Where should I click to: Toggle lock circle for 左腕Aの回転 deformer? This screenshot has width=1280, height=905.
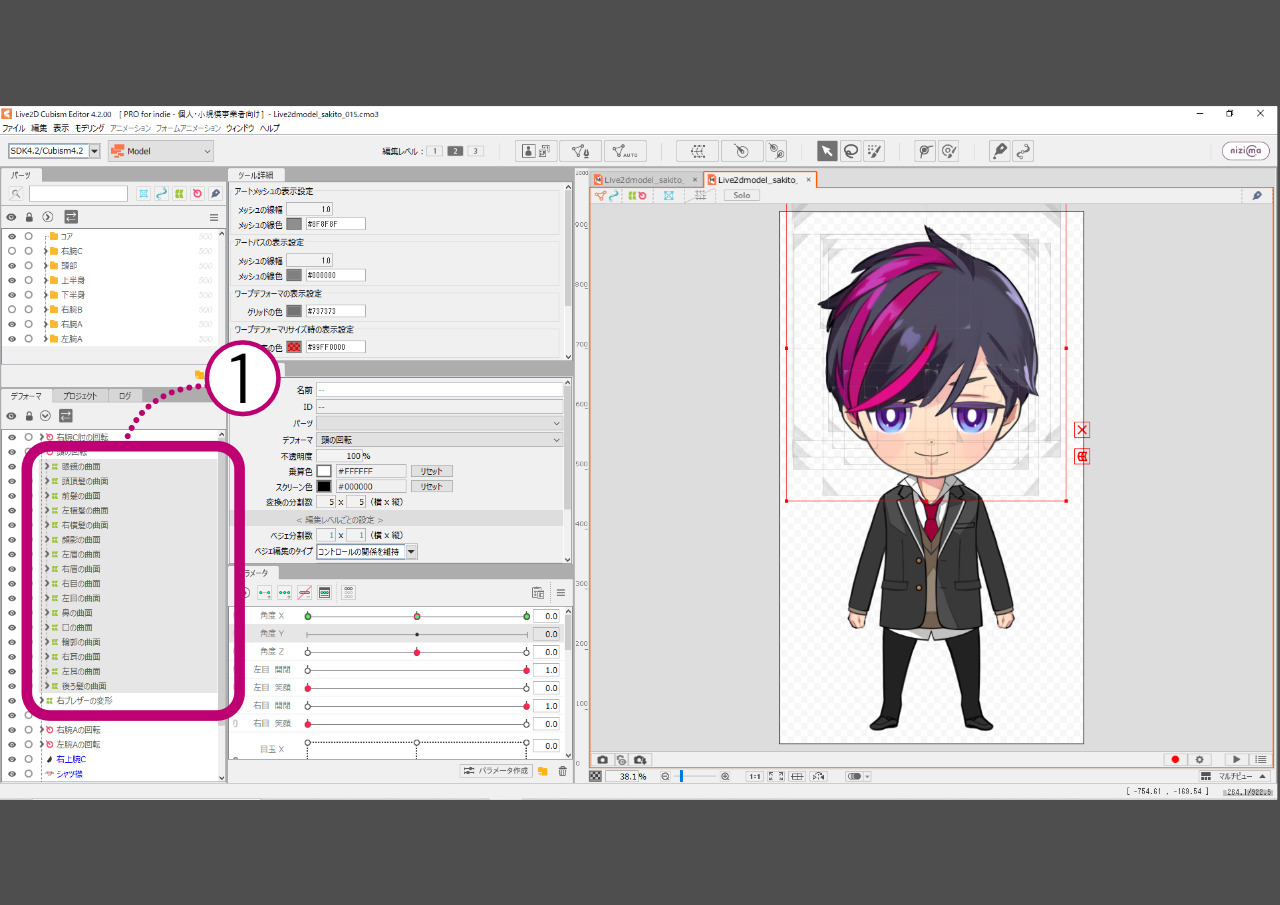click(x=29, y=745)
